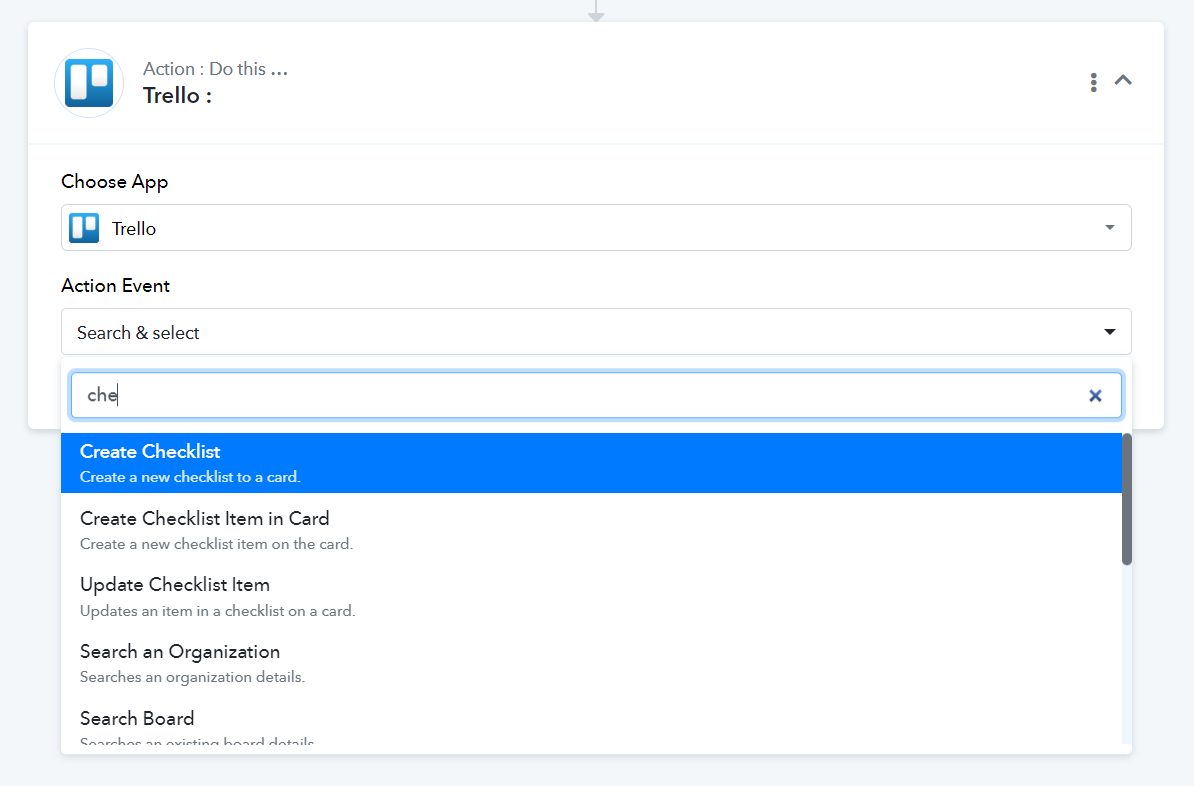
Task: Click 'Create a new checklist to a card.' description
Action: 190,478
